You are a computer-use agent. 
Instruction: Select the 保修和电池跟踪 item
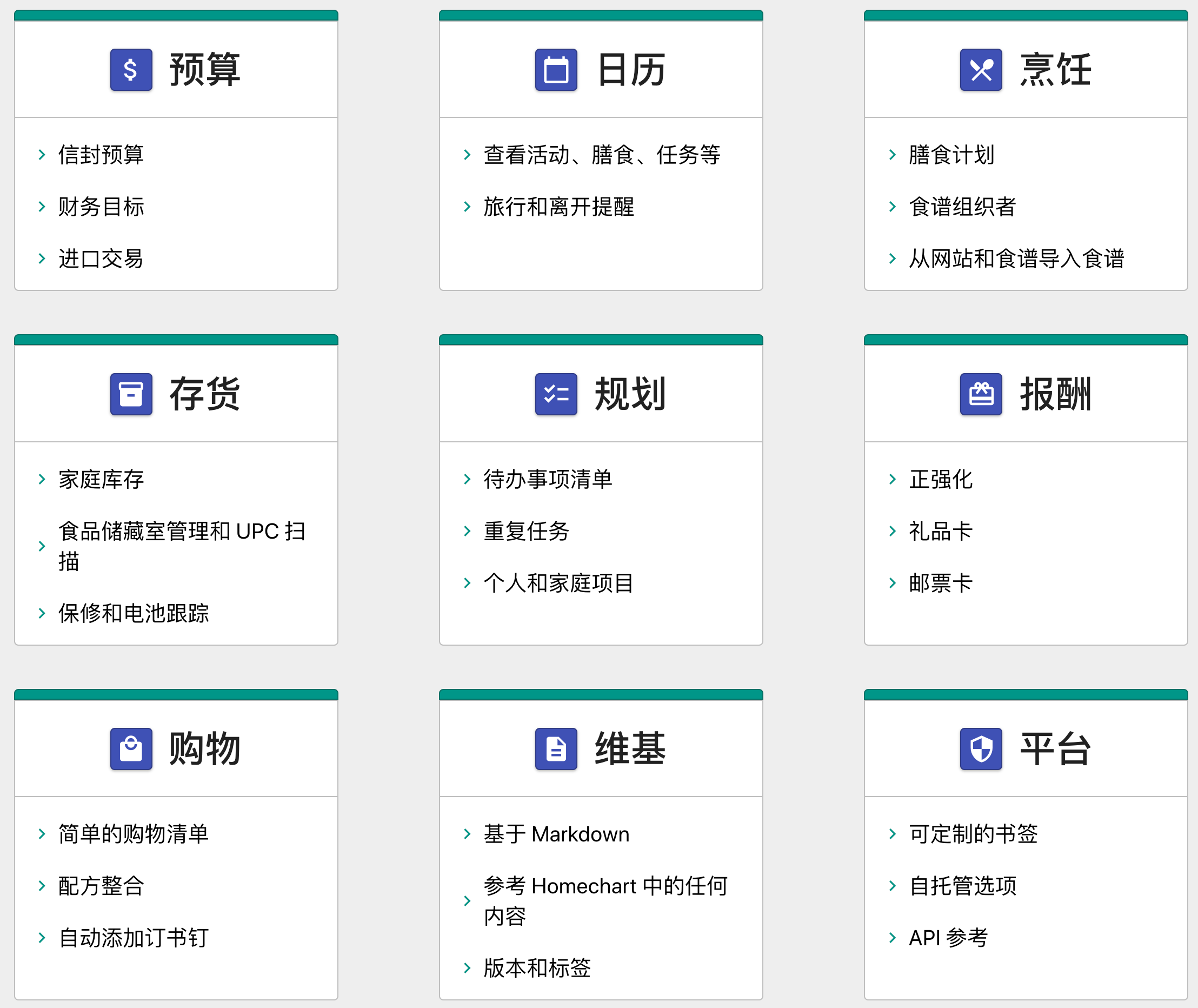click(133, 613)
